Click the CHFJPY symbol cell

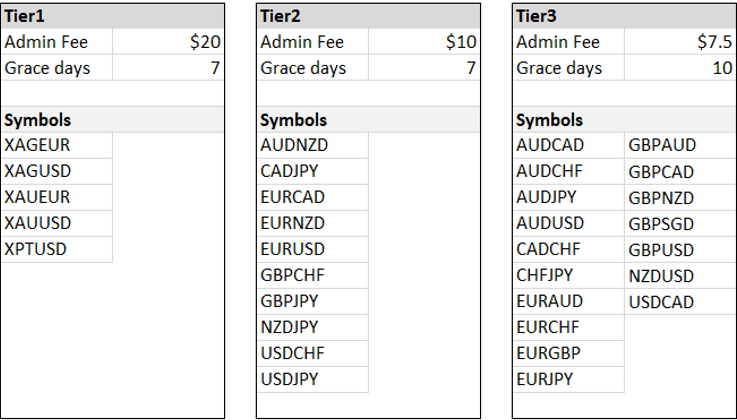(x=569, y=275)
